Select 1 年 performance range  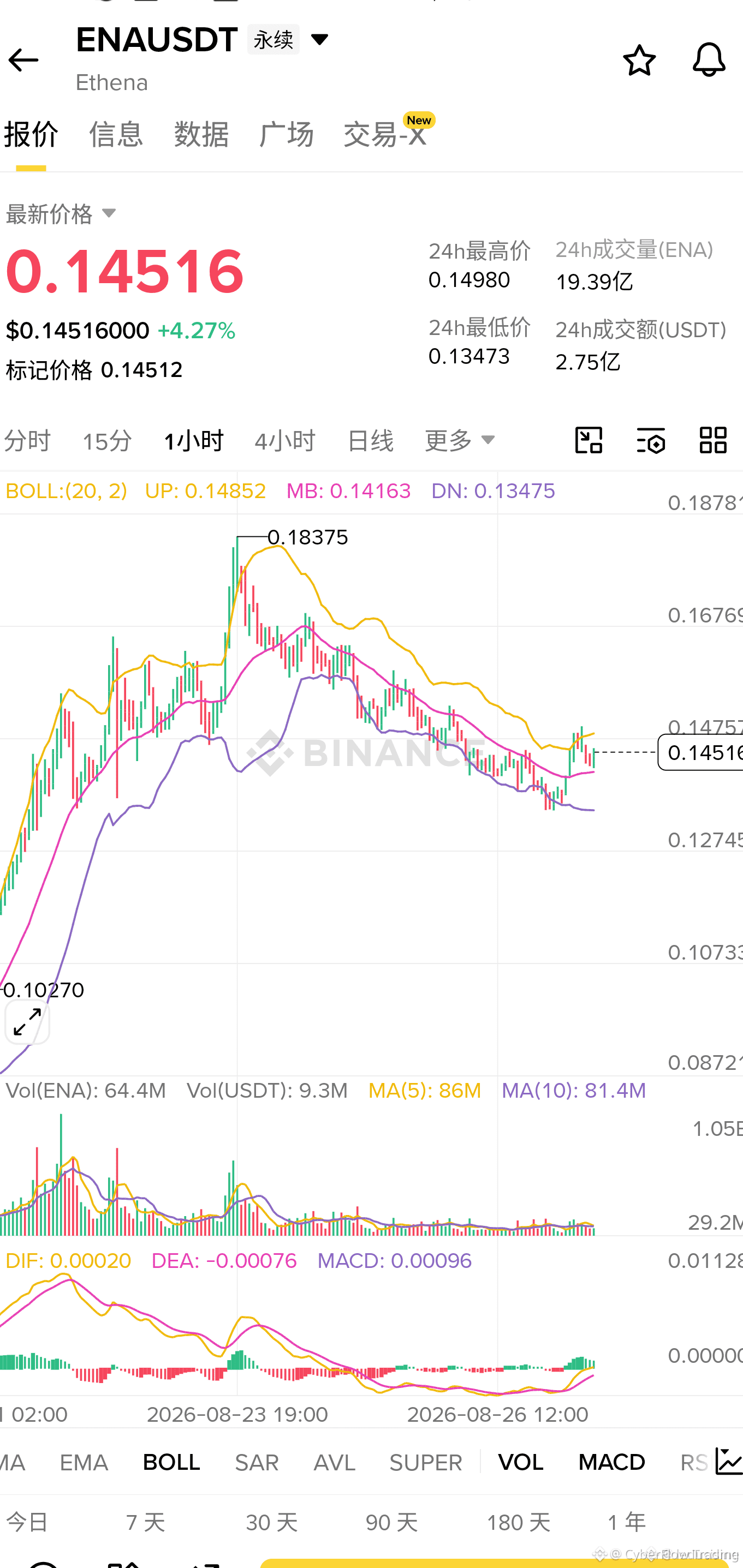tap(627, 1522)
